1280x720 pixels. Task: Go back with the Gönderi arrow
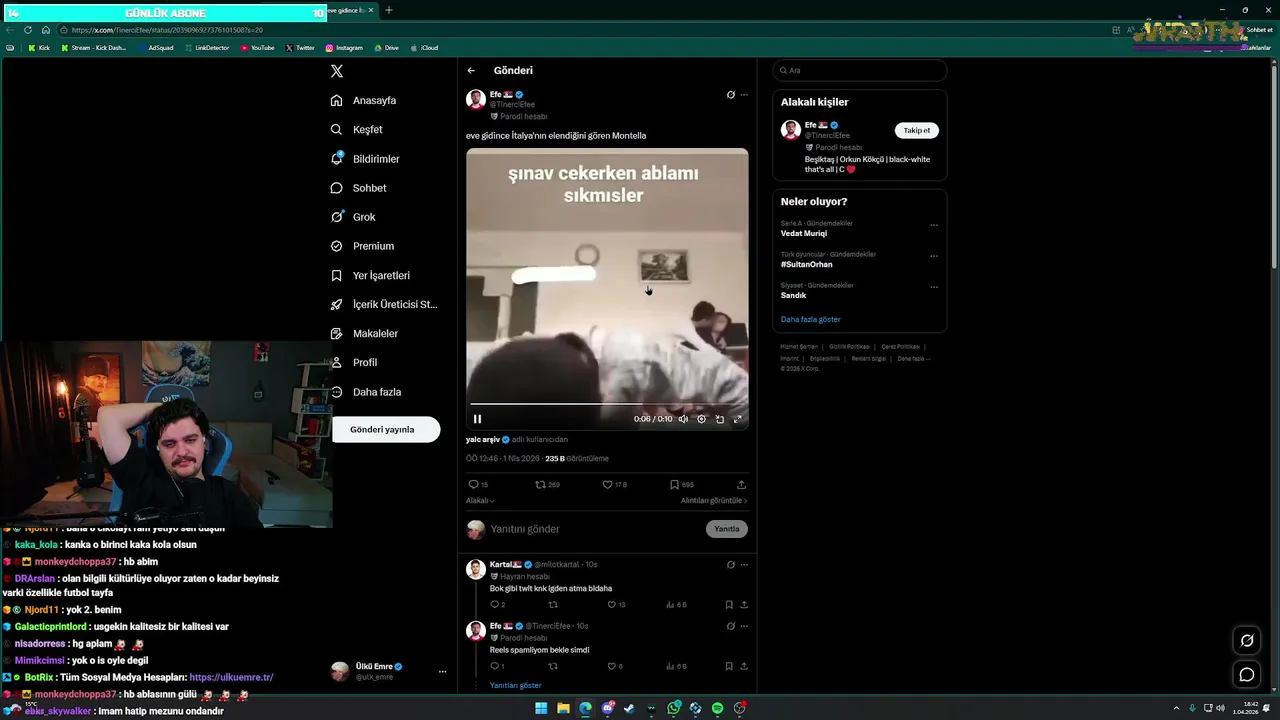(471, 70)
